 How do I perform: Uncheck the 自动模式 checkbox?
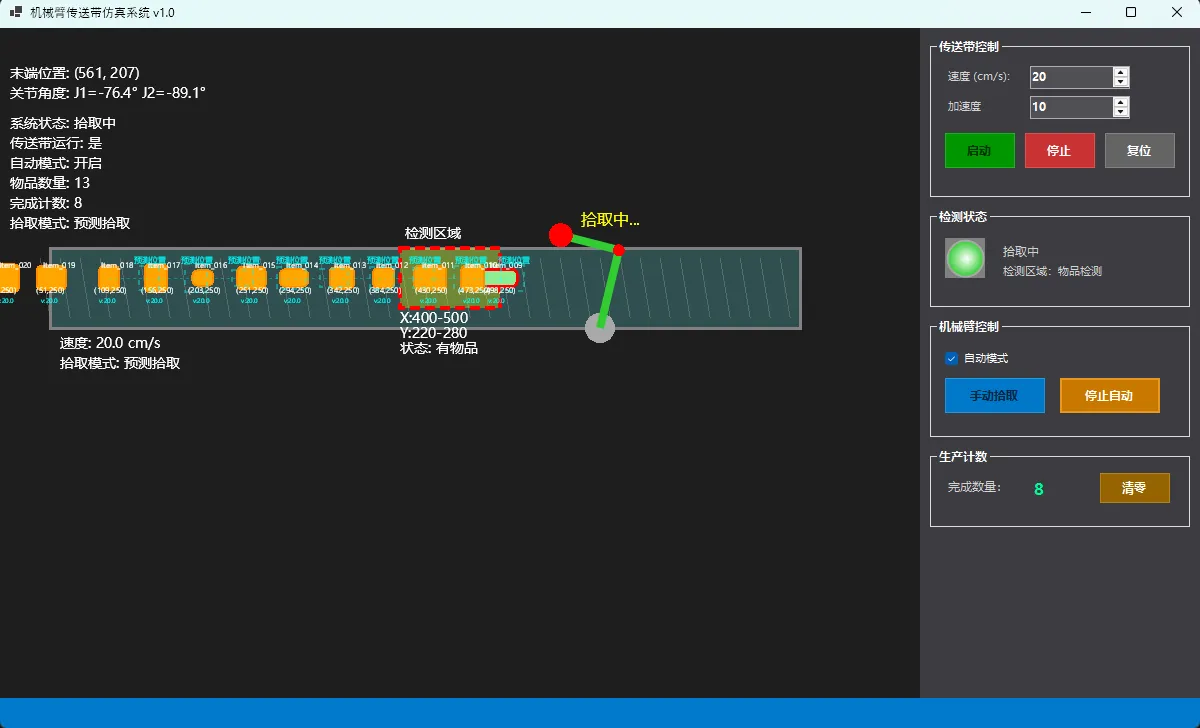click(951, 358)
